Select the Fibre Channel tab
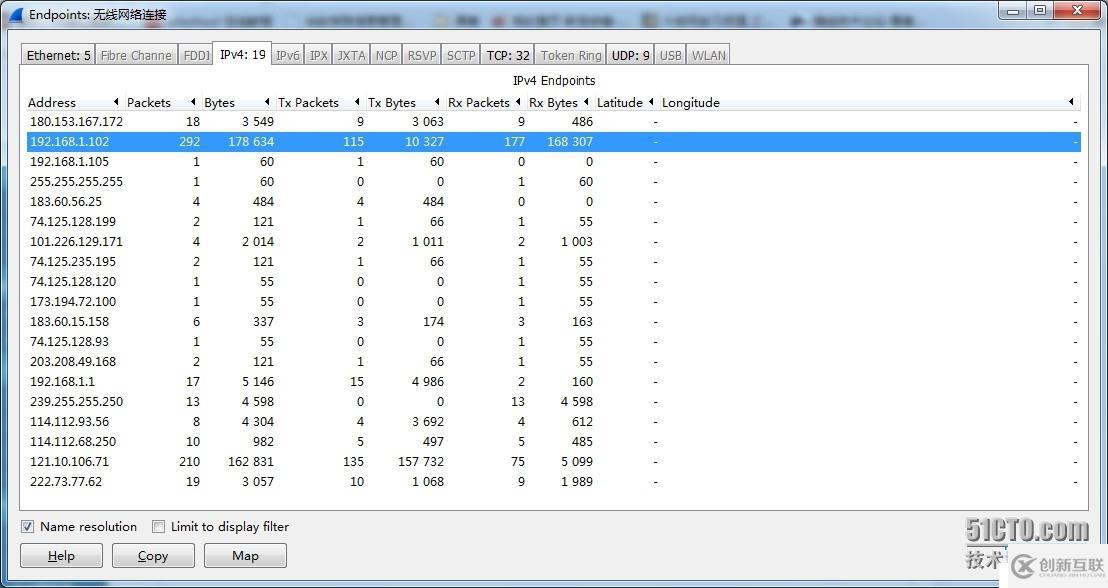 click(x=136, y=55)
